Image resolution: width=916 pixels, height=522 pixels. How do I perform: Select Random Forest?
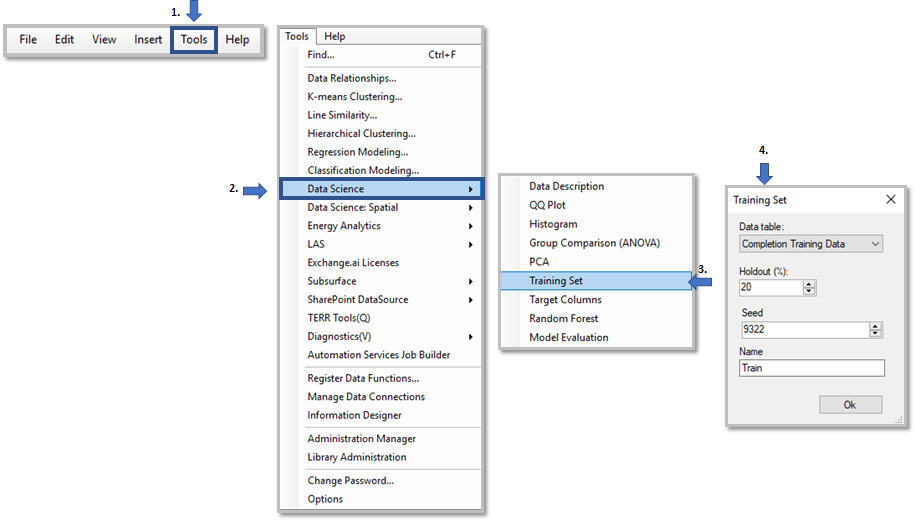596,319
